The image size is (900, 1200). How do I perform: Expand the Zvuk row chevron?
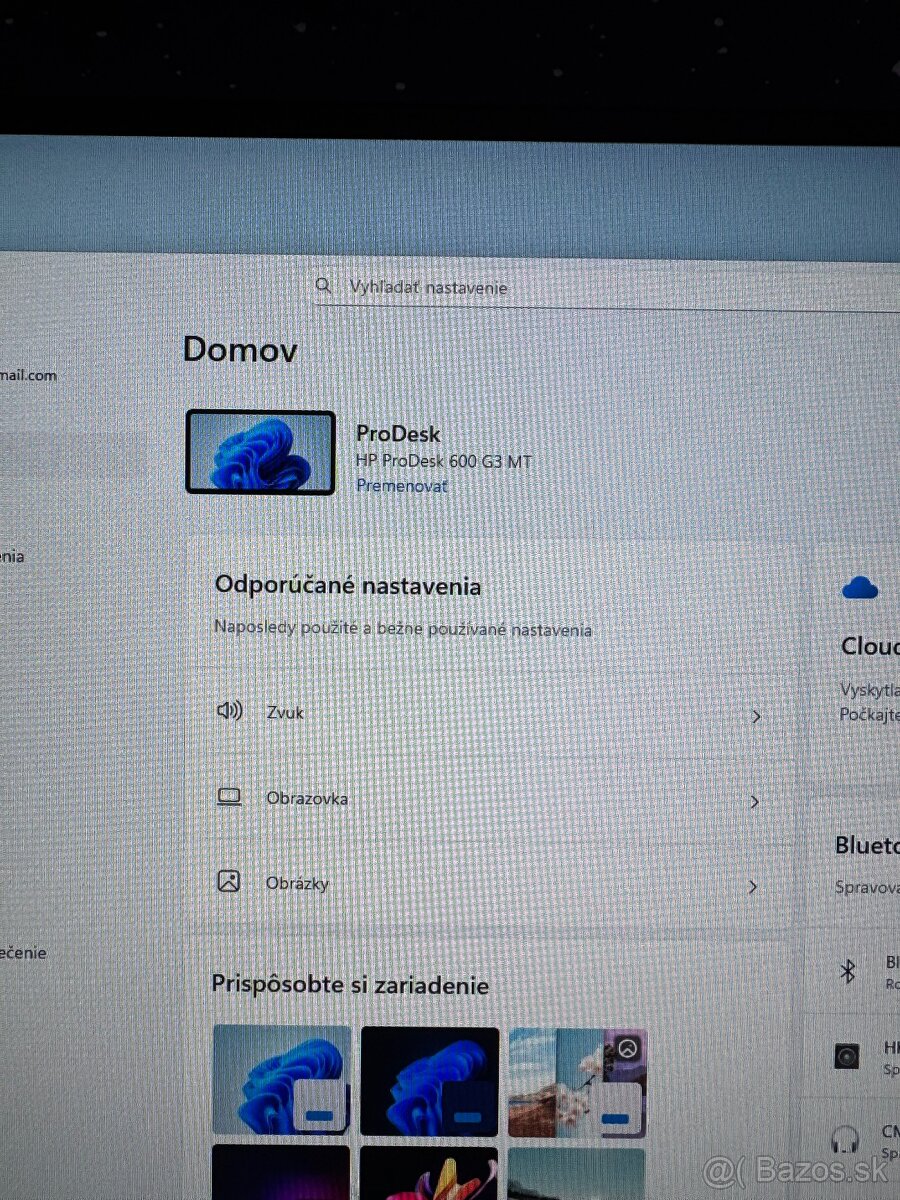pos(756,716)
